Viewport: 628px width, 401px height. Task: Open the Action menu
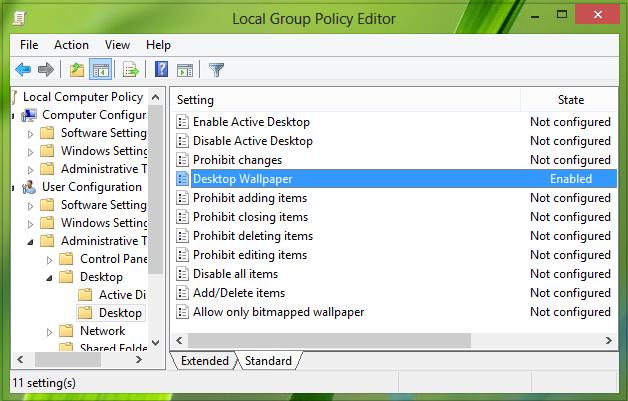pyautogui.click(x=71, y=45)
